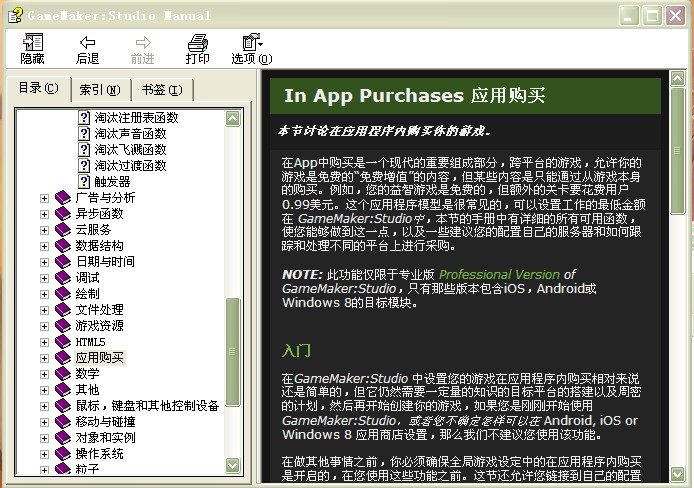Click the contents tree scroll-up arrow
This screenshot has width=694, height=488.
[233, 118]
